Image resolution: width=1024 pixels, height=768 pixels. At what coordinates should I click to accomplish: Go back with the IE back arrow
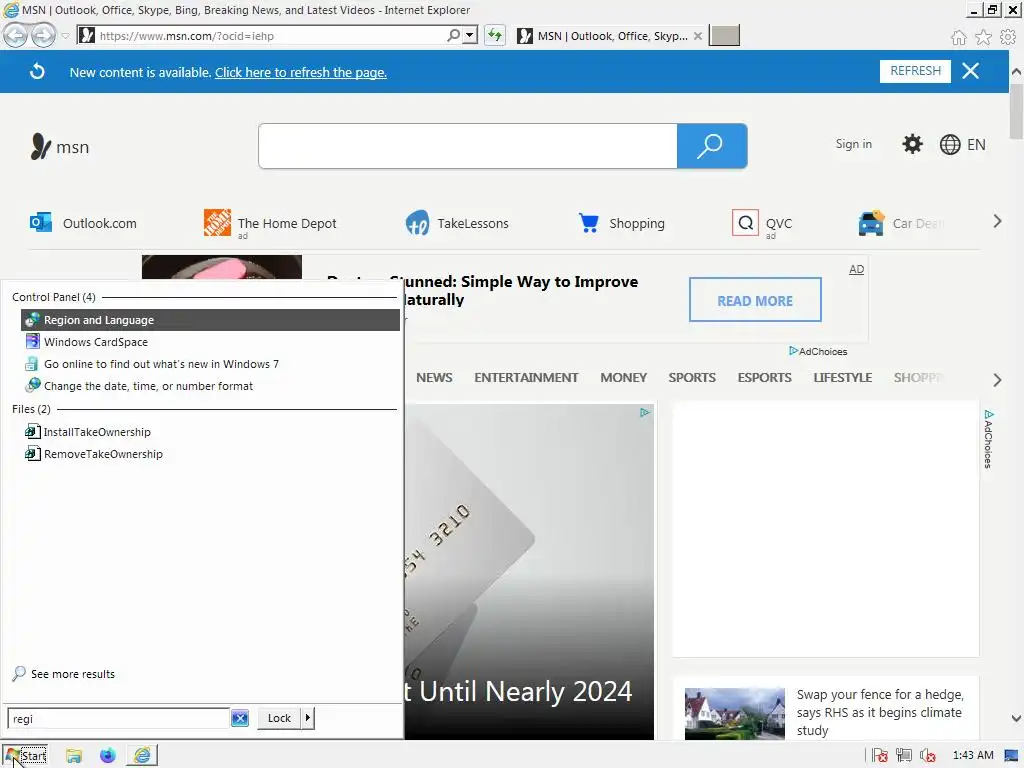tap(16, 35)
